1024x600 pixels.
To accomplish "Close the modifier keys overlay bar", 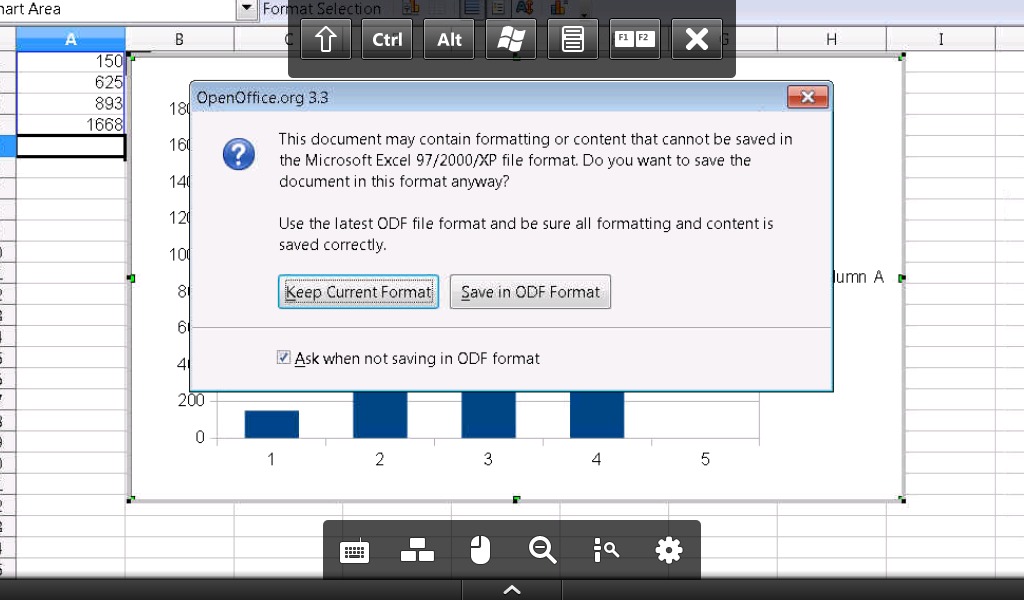I will pyautogui.click(x=696, y=40).
